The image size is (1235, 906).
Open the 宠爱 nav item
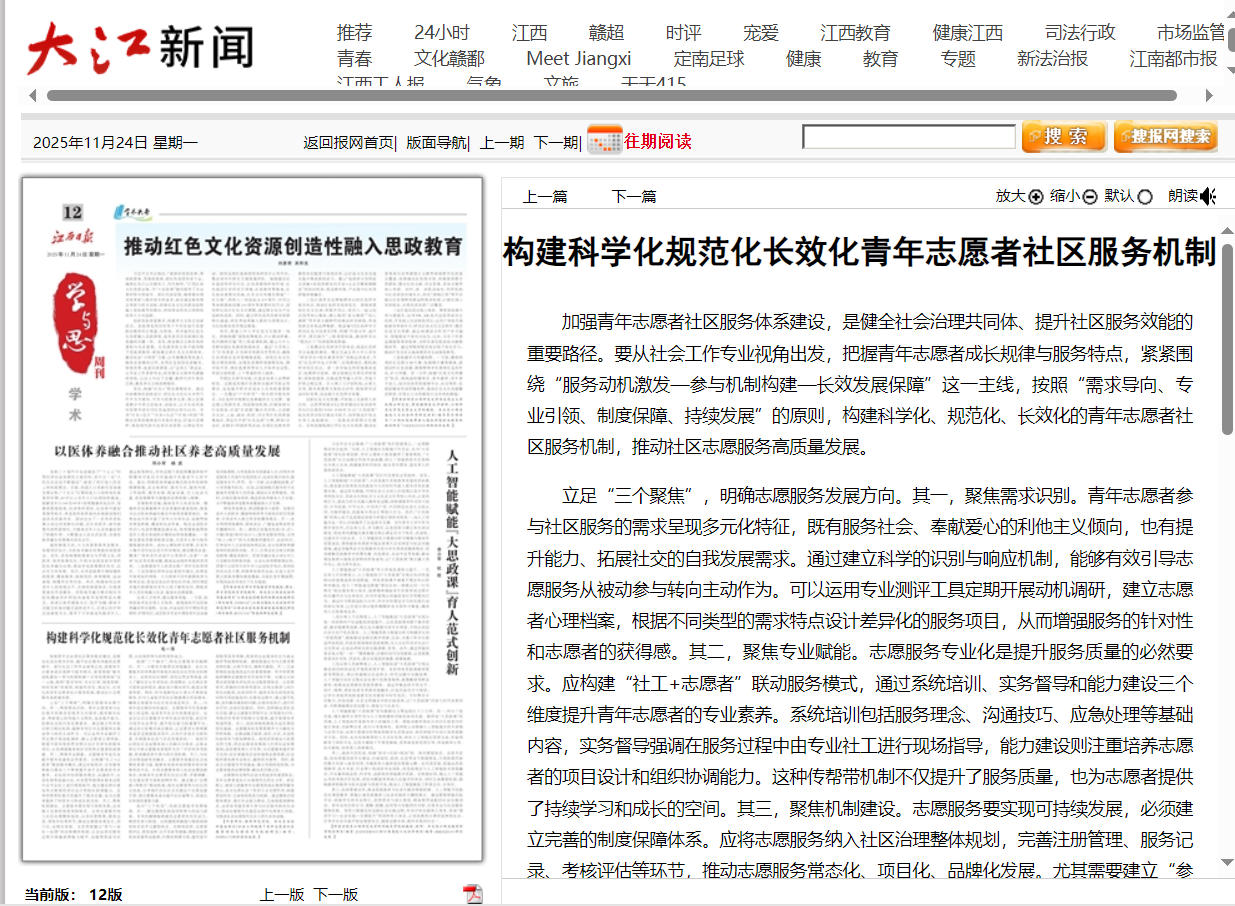pos(760,32)
